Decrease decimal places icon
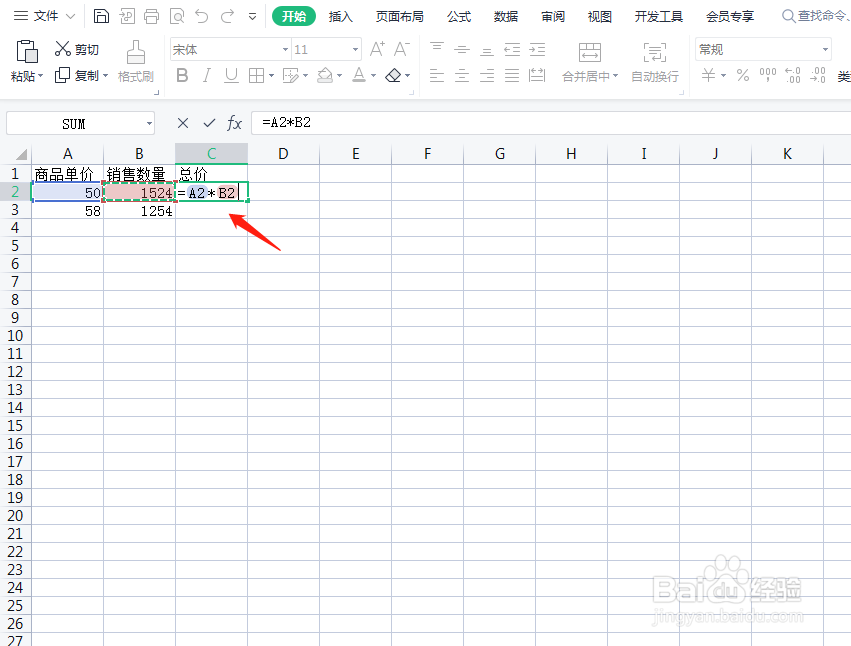Image resolution: width=851 pixels, height=646 pixels. (x=817, y=75)
